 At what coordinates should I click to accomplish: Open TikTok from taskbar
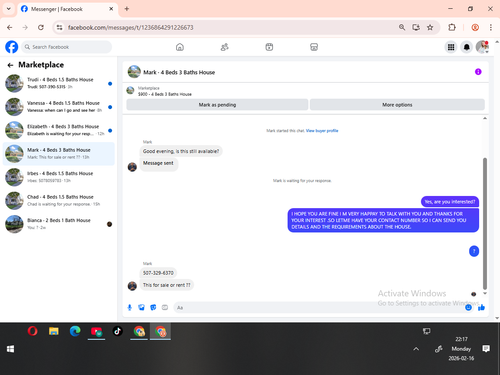tap(118, 331)
